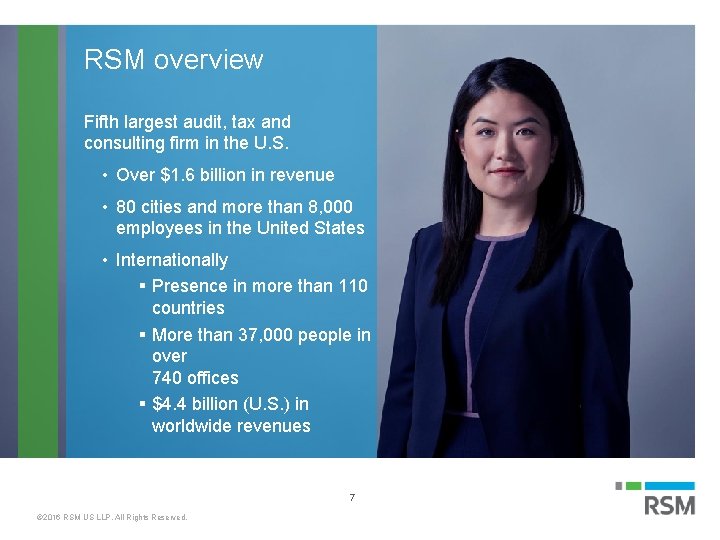This screenshot has width=720, height=540.
Task: Click line 'employees in the United States'
Action: point(240,228)
